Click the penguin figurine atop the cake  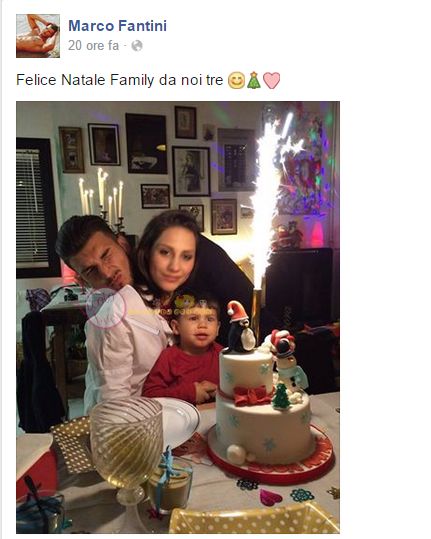click(x=240, y=327)
